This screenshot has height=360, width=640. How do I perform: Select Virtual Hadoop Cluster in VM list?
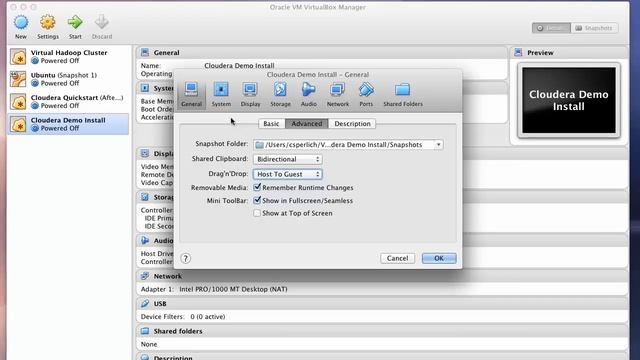pyautogui.click(x=68, y=57)
